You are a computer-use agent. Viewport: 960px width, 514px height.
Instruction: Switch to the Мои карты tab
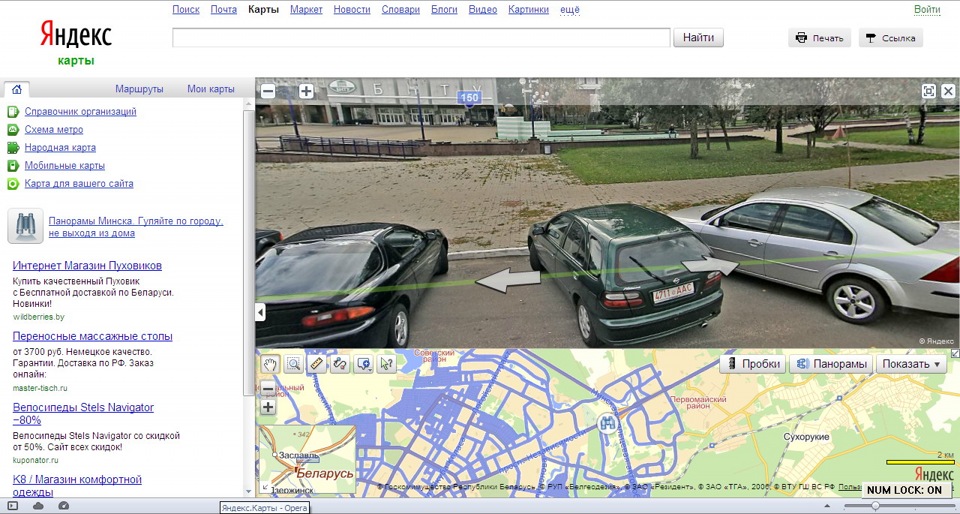click(211, 89)
